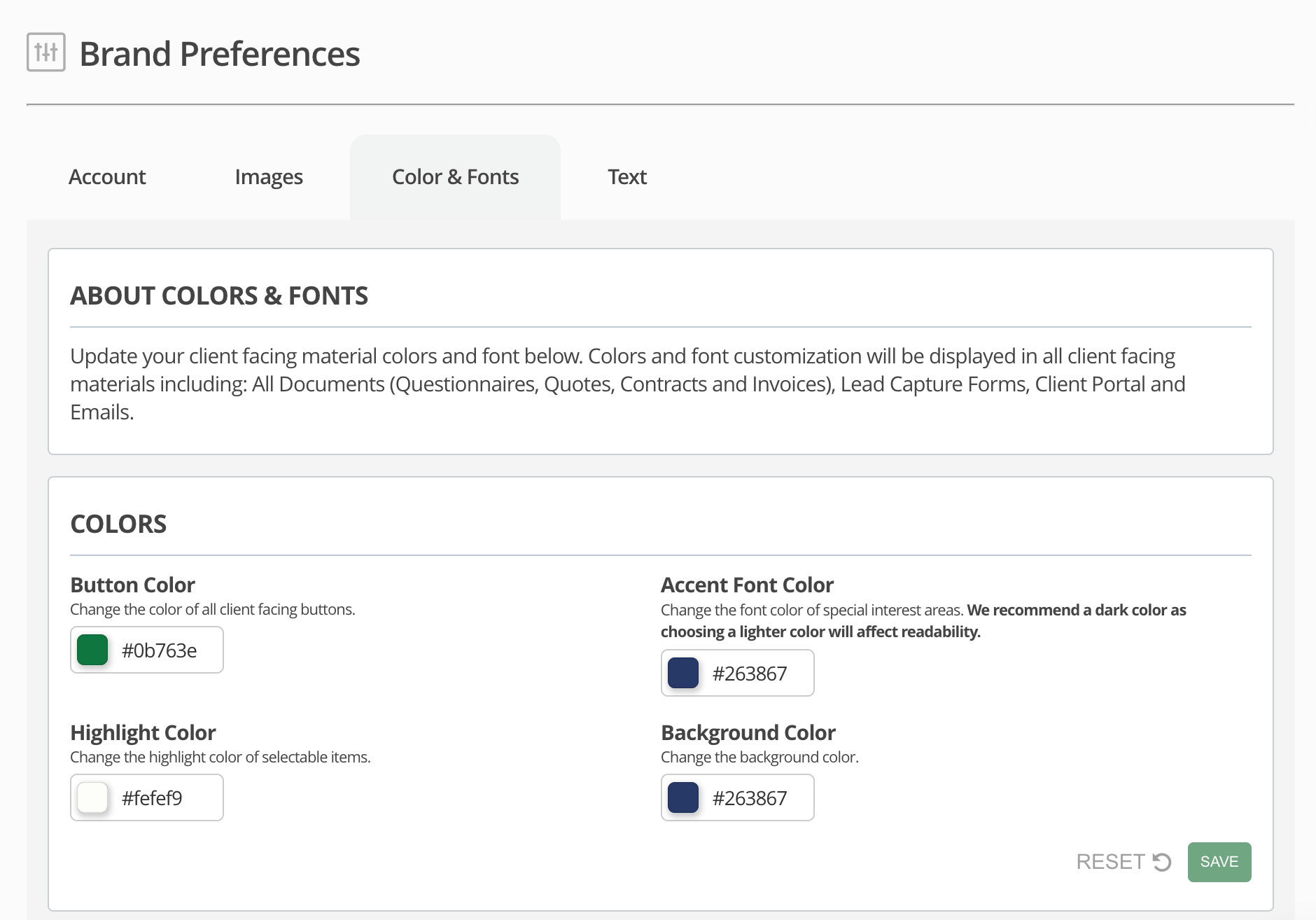Viewport: 1316px width, 920px height.
Task: Click the Brand Preferences page title
Action: tap(220, 54)
